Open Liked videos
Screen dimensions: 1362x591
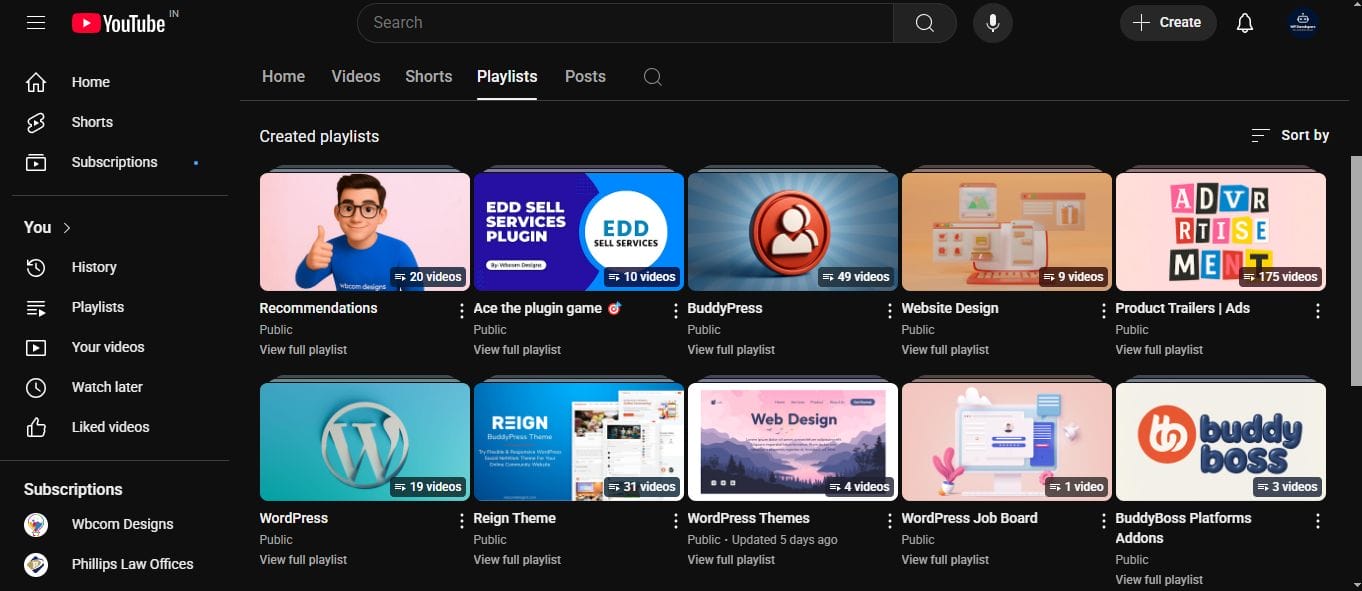pyautogui.click(x=110, y=427)
